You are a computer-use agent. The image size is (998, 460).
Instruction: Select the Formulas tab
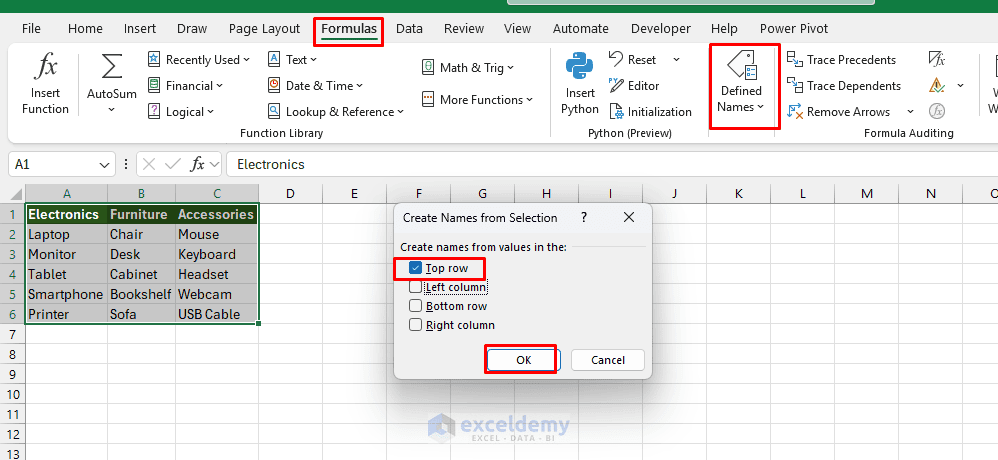tap(349, 29)
